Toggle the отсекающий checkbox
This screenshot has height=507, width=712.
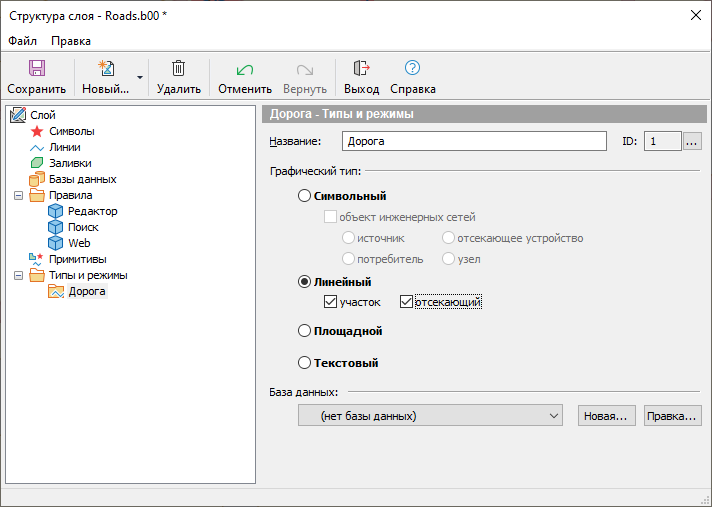(x=406, y=301)
